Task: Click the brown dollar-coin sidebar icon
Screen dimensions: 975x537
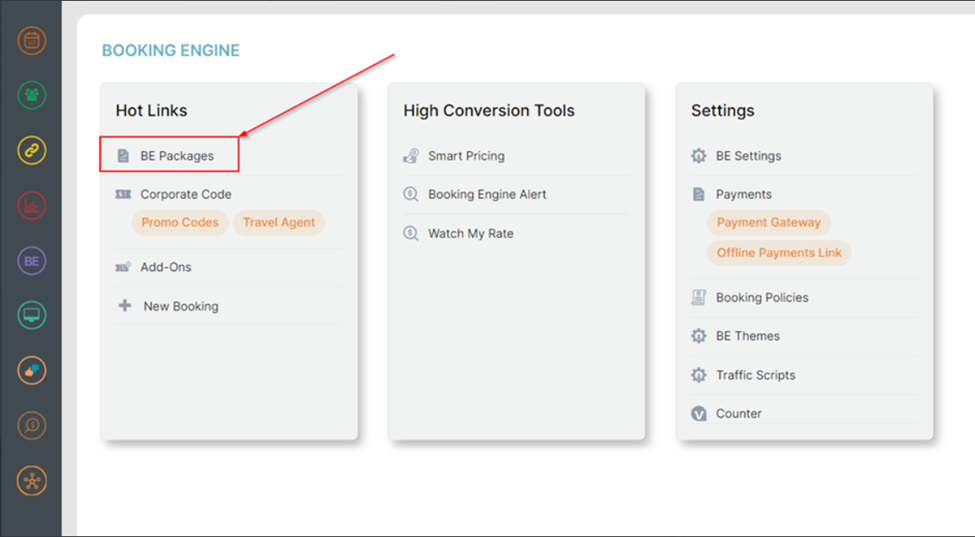Action: pos(31,425)
